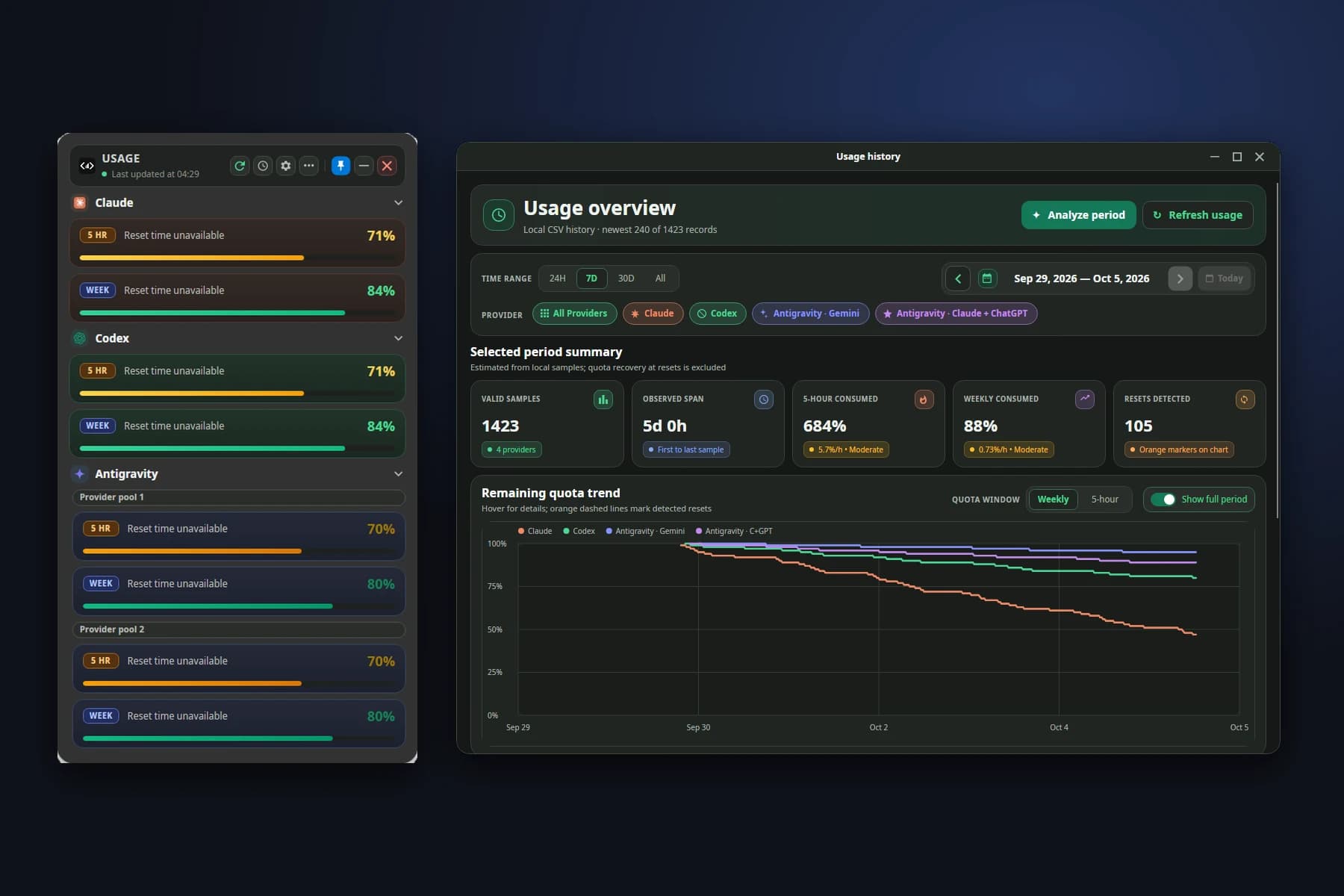The image size is (1344, 896).
Task: Toggle the blue pin icon in USAGE widget
Action: coord(340,166)
